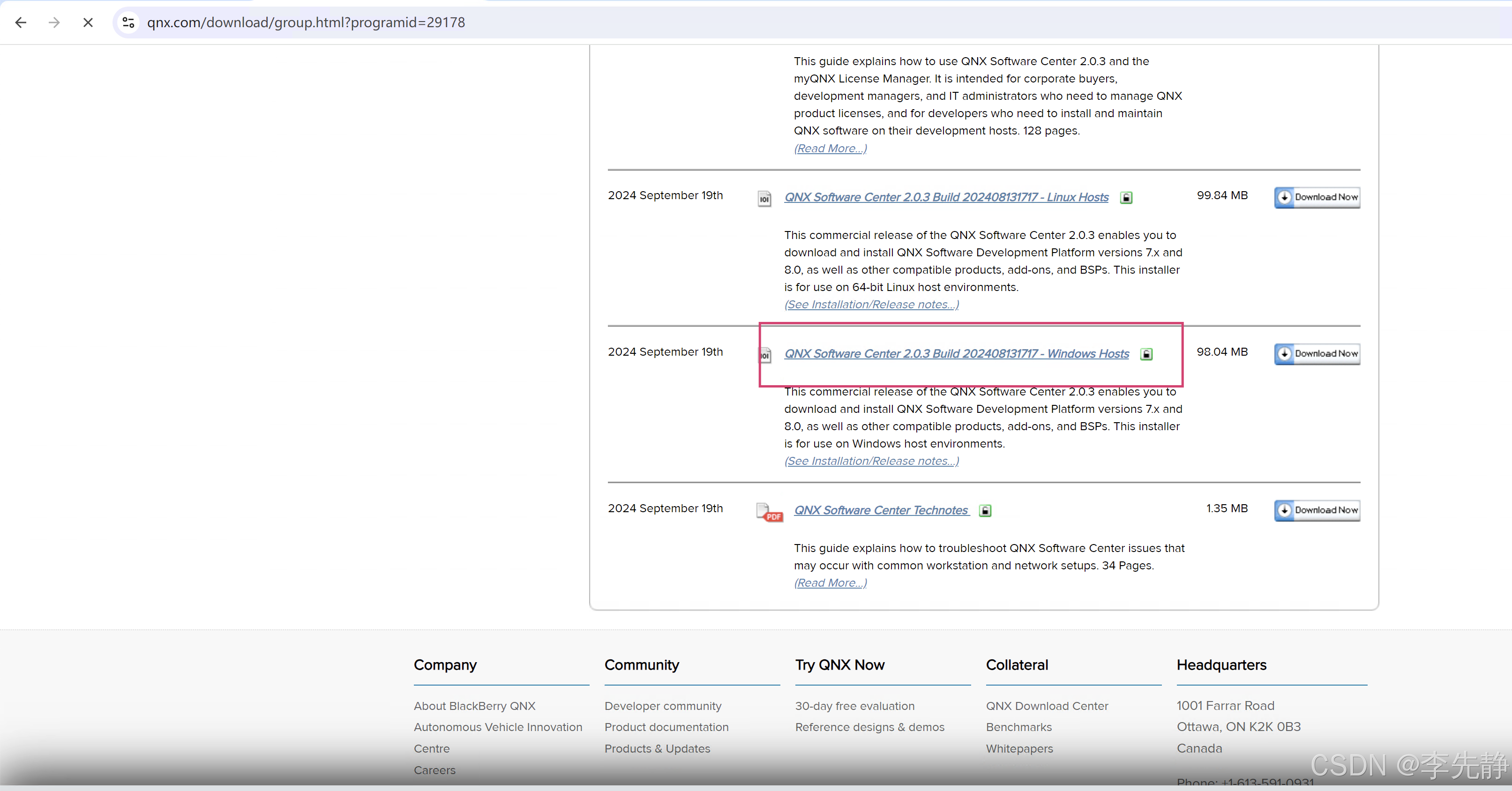Open 30-day free evaluation footer link
The width and height of the screenshot is (1512, 791).
click(854, 706)
